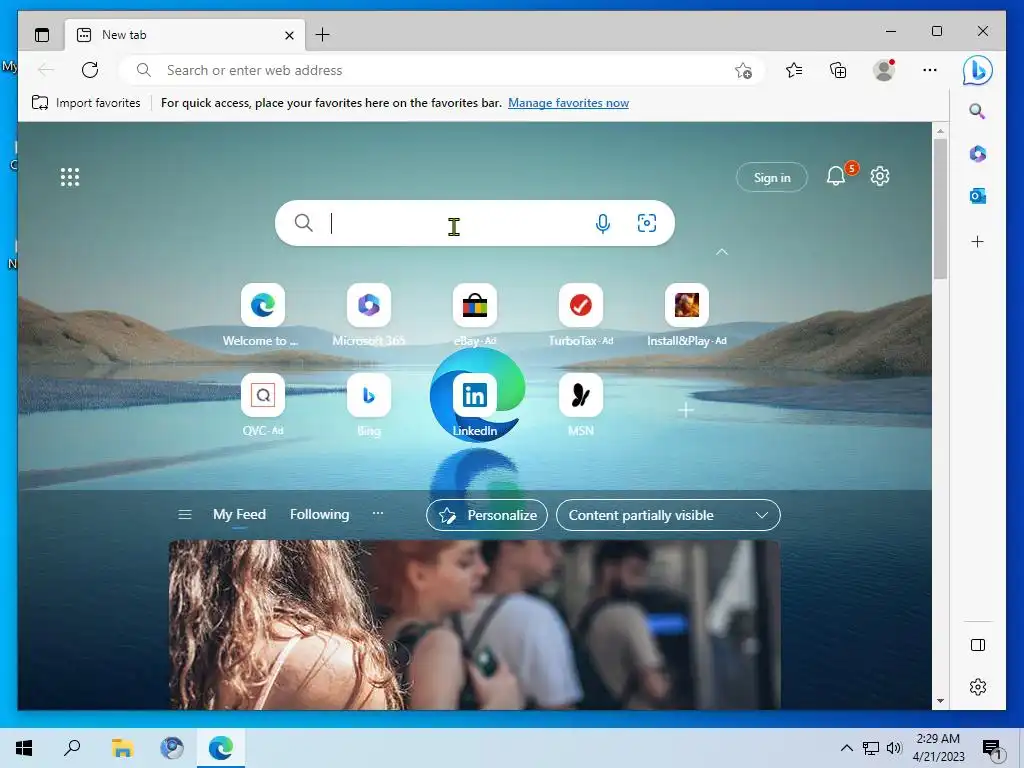Image resolution: width=1024 pixels, height=768 pixels.
Task: Open the tab actions menu icon
Action: tap(42, 35)
